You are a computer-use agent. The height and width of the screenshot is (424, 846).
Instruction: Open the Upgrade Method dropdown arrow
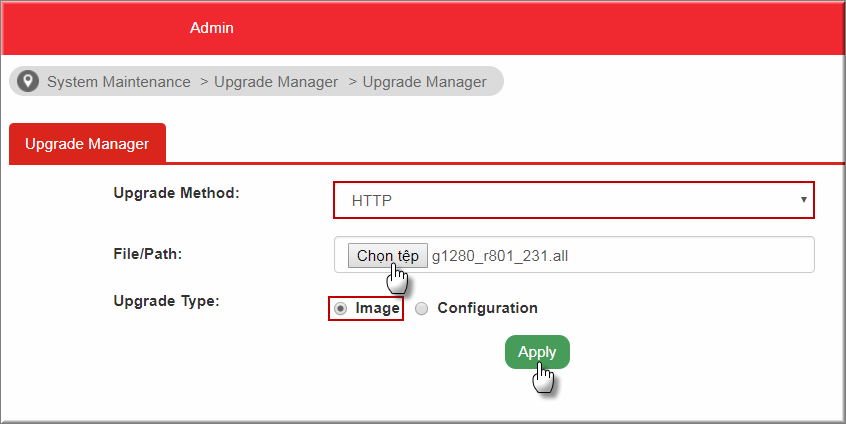(803, 200)
